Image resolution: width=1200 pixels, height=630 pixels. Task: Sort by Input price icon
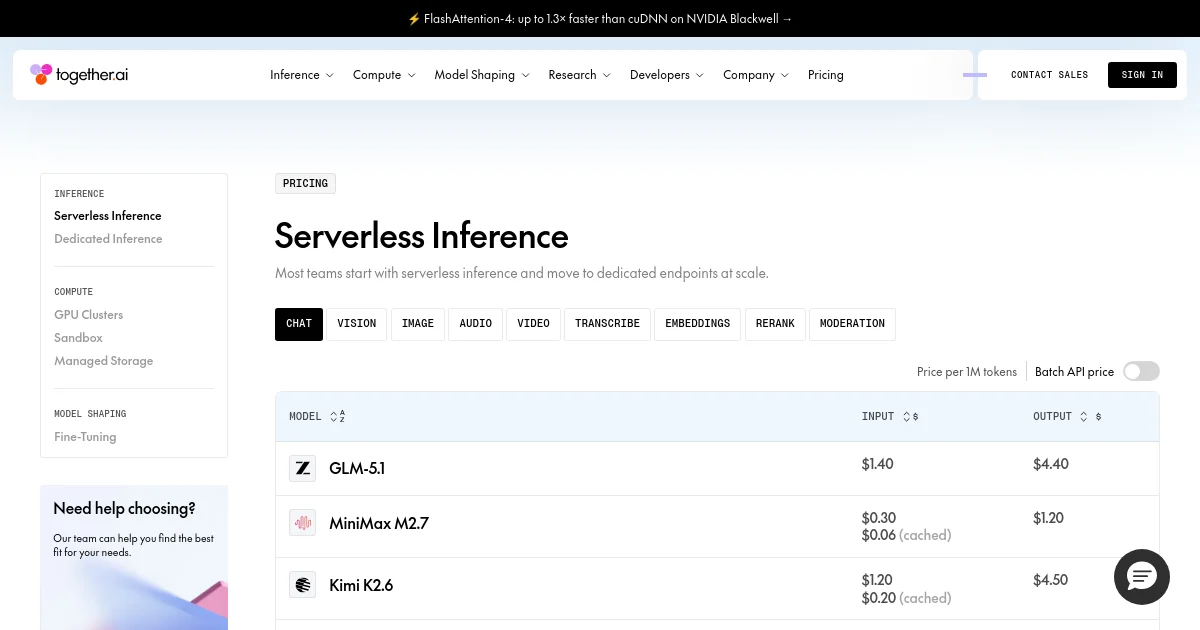tap(910, 416)
